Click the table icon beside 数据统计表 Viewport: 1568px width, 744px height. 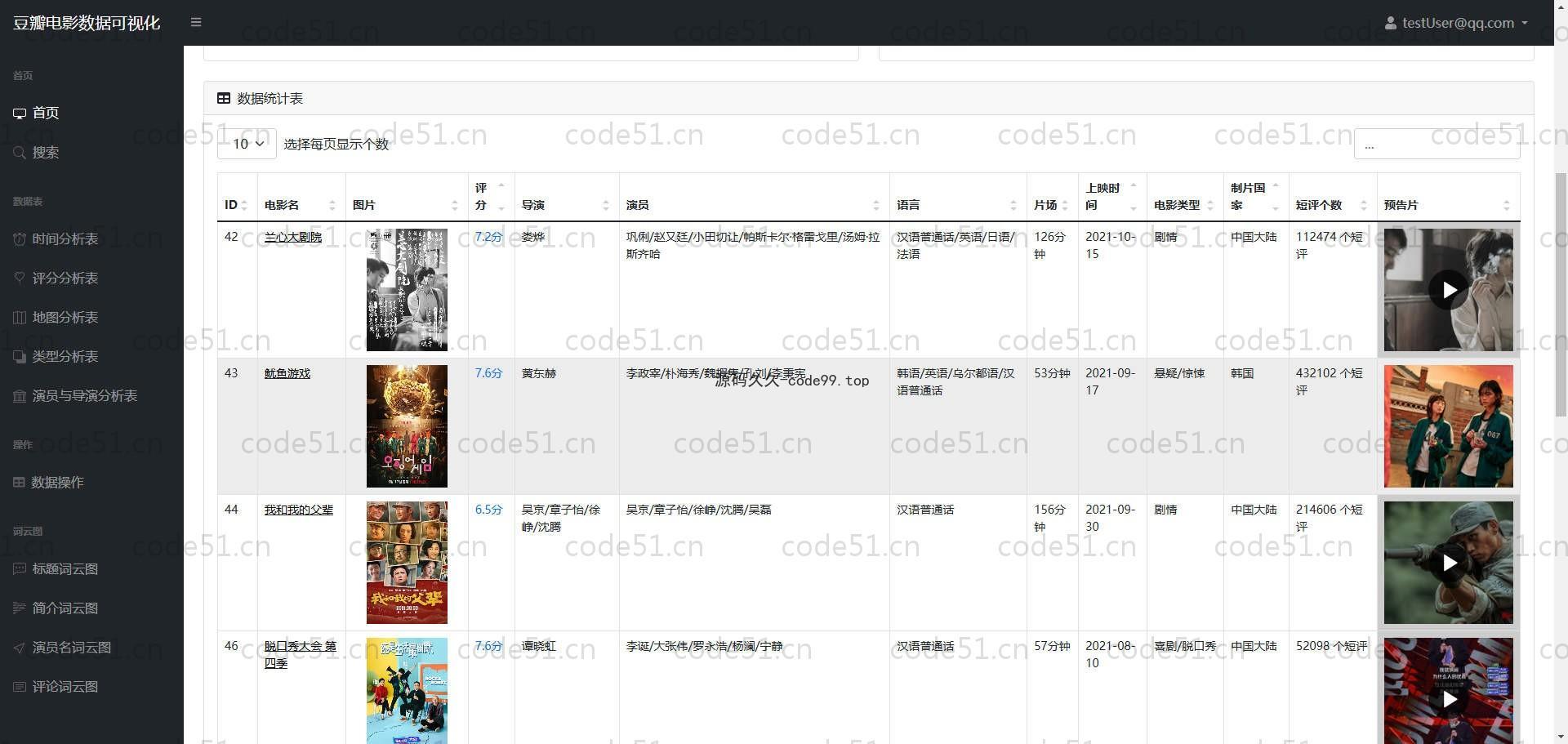[x=224, y=99]
